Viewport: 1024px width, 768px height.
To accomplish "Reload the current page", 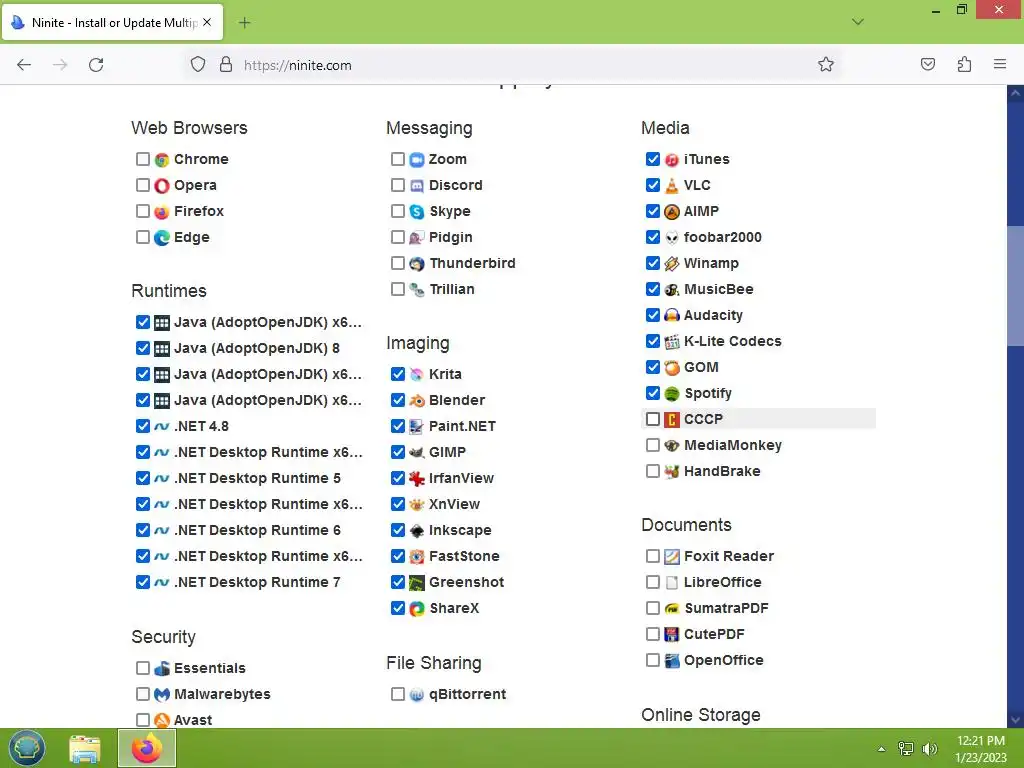I will coord(96,64).
